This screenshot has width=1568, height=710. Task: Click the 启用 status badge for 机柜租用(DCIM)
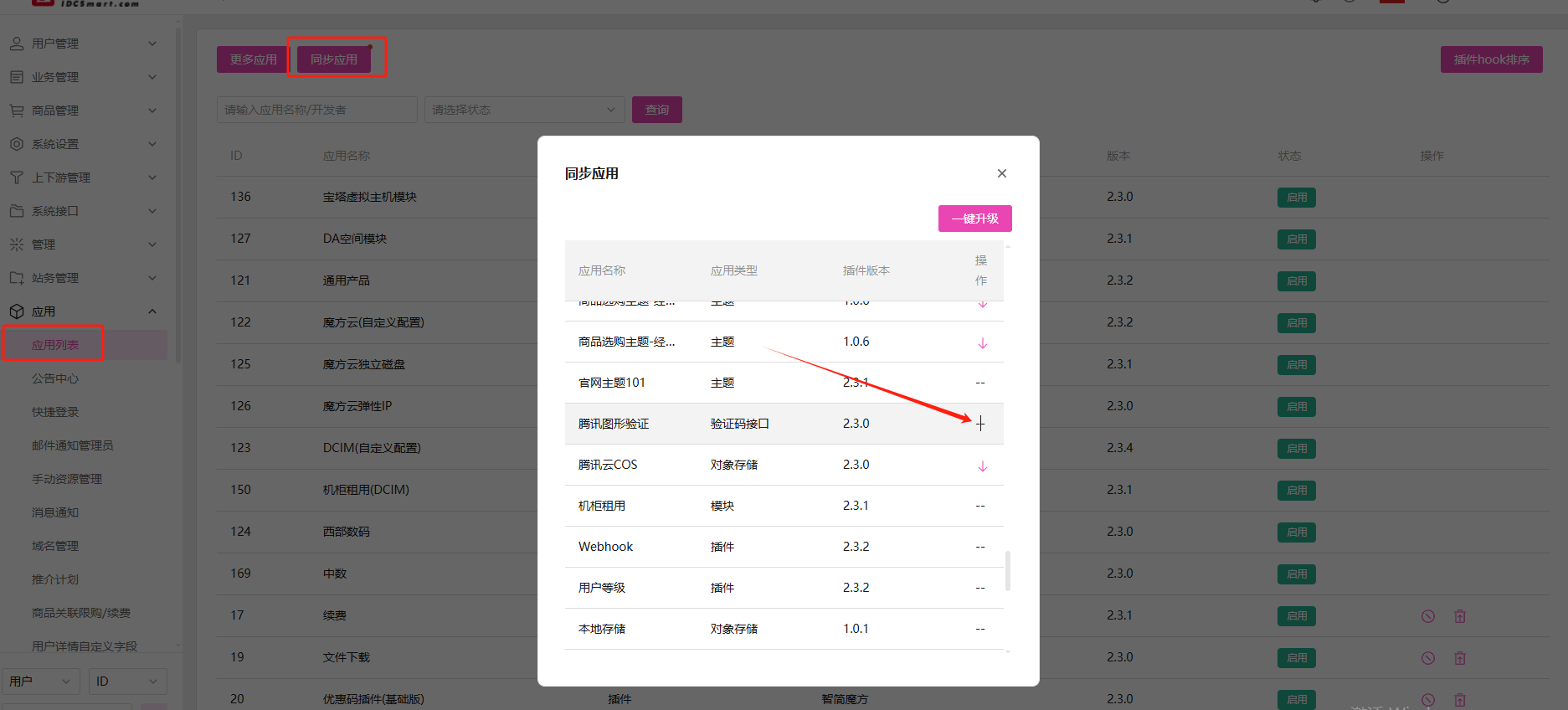pos(1297,491)
